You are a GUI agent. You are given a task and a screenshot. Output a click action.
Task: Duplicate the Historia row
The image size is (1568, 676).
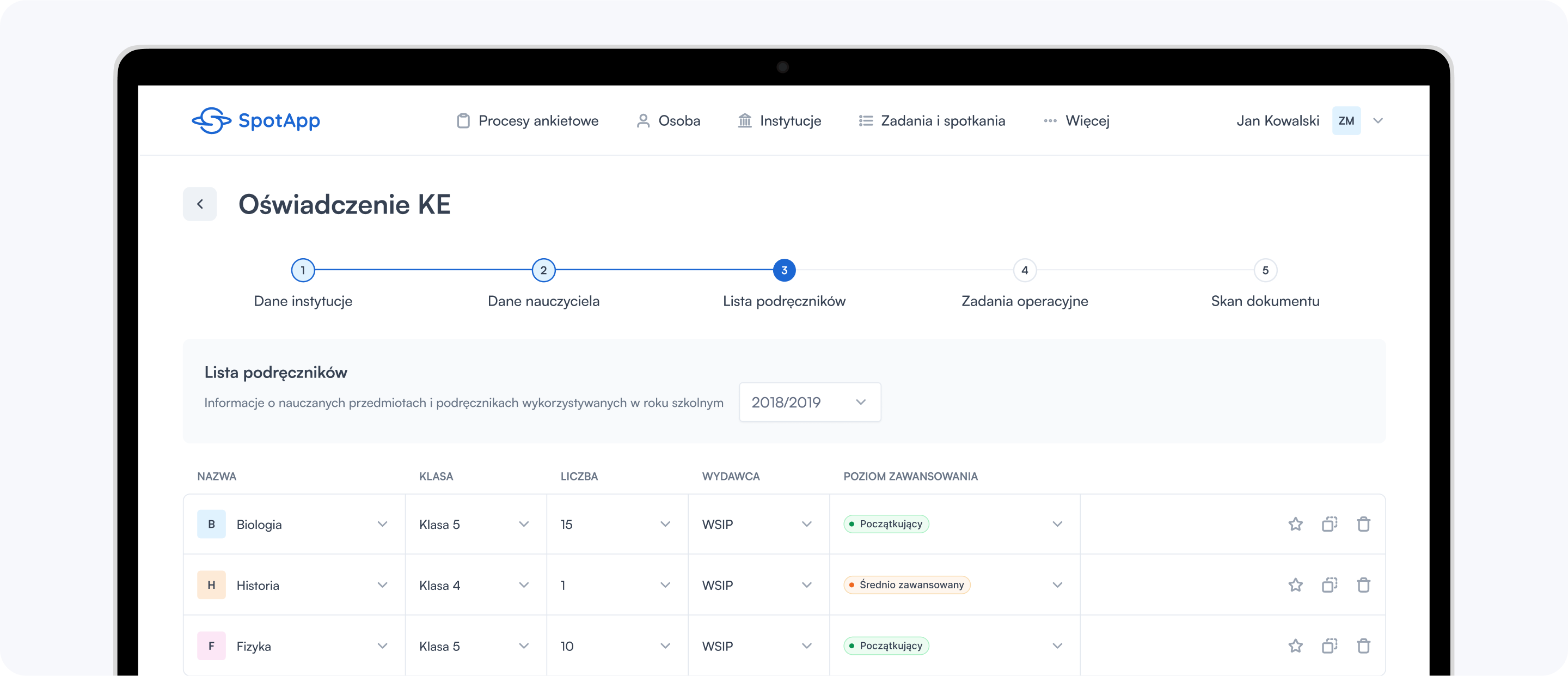point(1330,585)
